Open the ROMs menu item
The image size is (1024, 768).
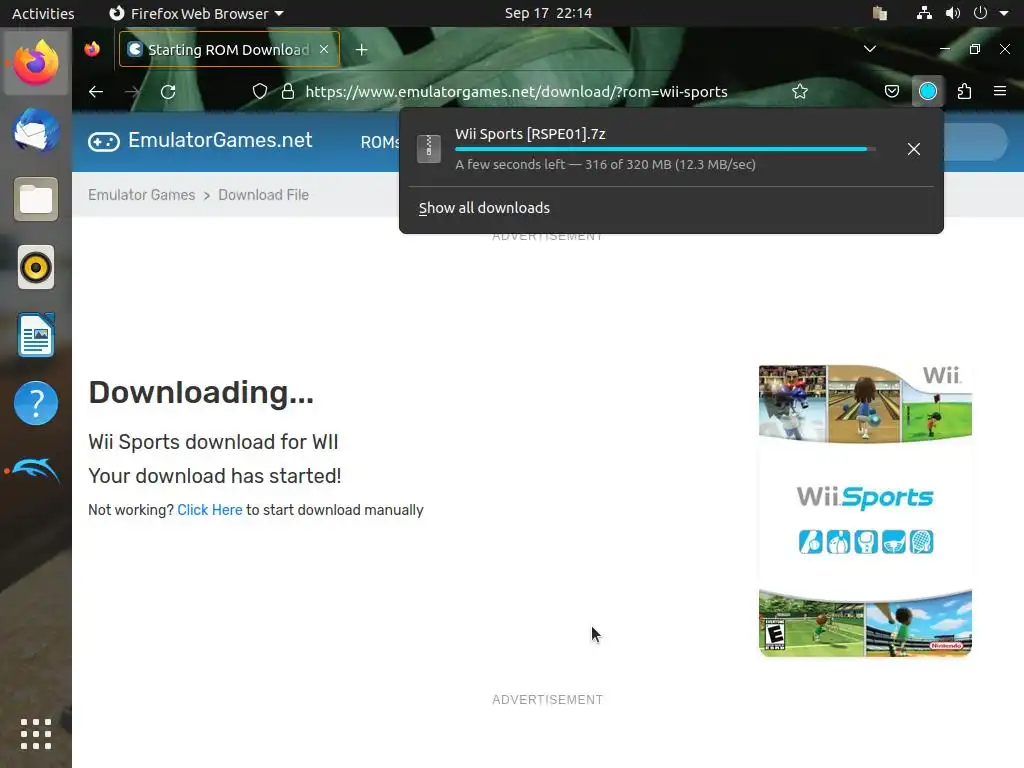pos(379,142)
